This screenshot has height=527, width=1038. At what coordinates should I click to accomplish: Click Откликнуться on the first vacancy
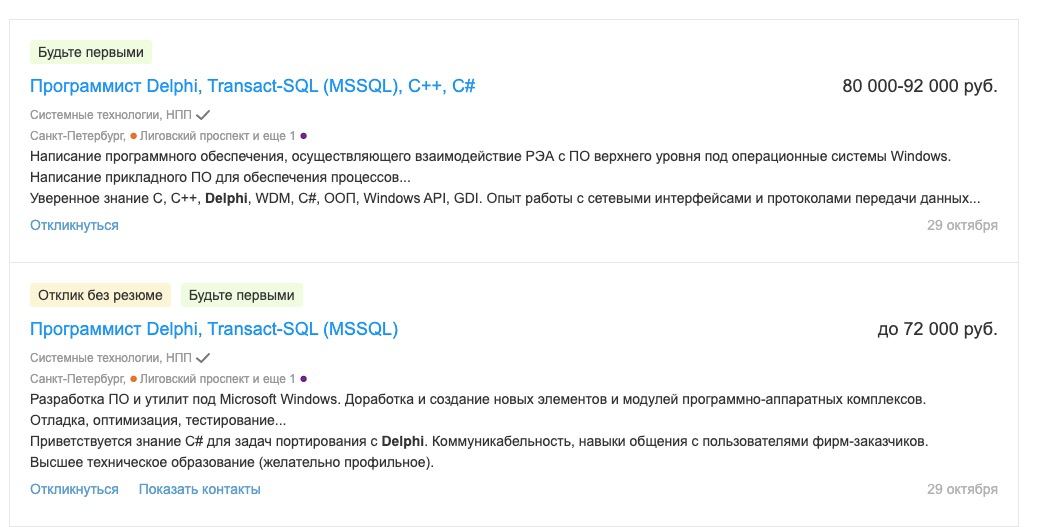(74, 225)
